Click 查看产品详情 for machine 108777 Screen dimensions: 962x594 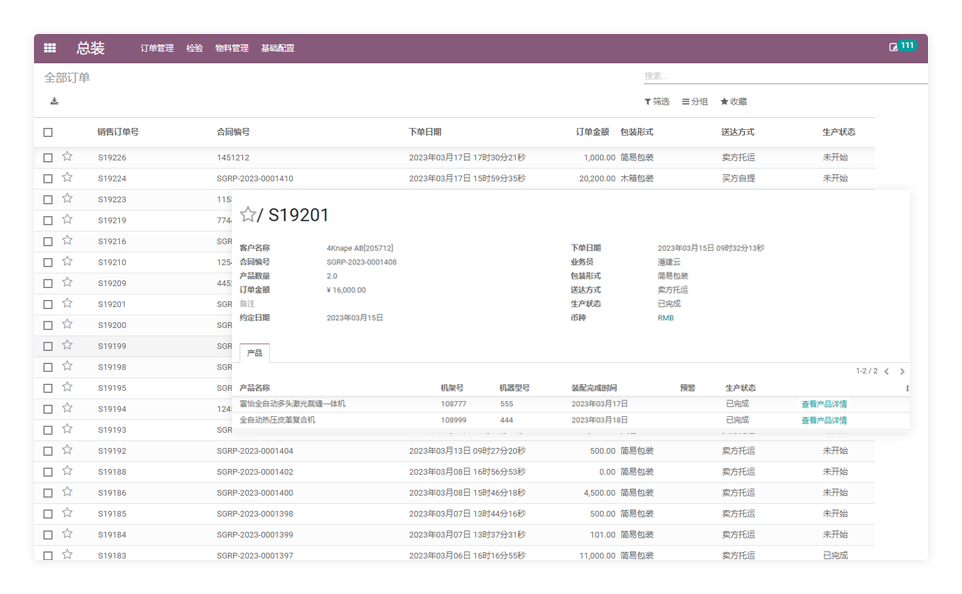[823, 405]
